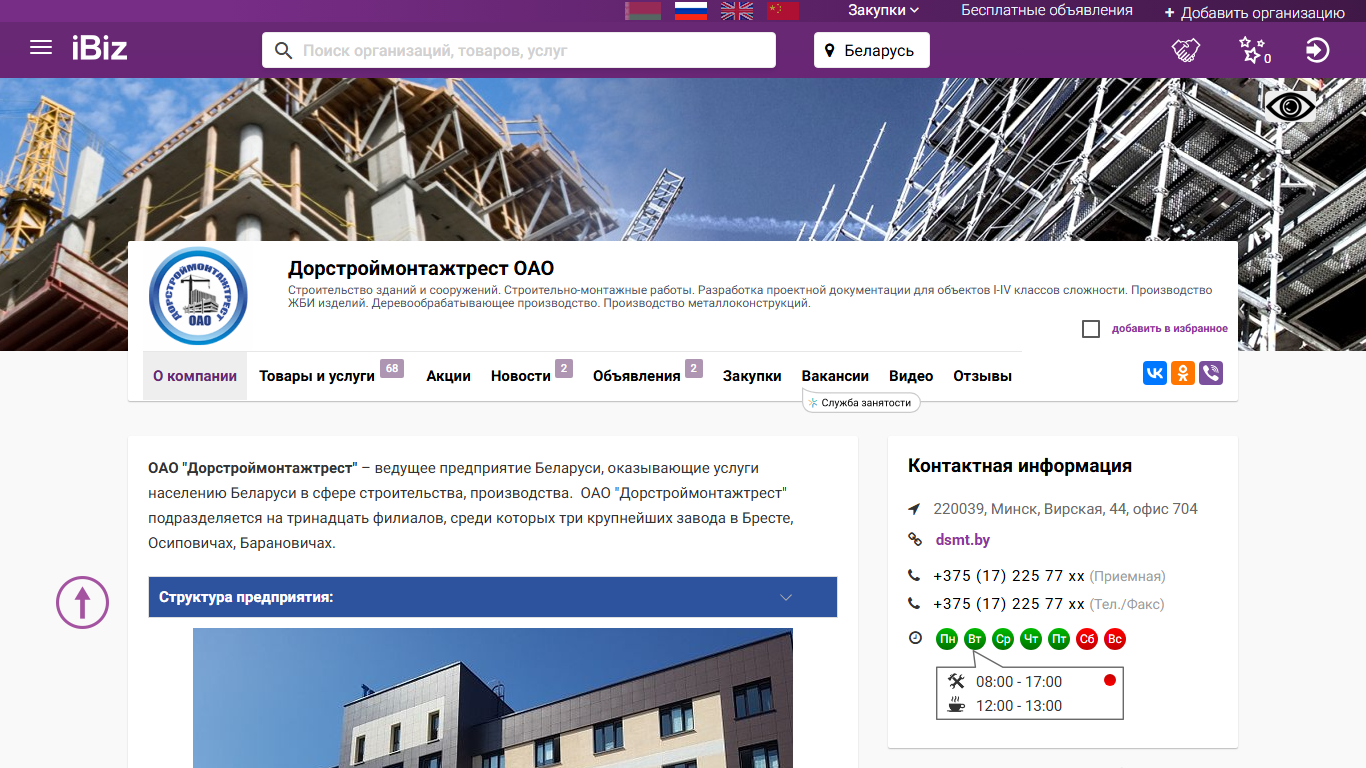1366x768 pixels.
Task: Open the Закупки dropdown in the top bar
Action: [884, 10]
